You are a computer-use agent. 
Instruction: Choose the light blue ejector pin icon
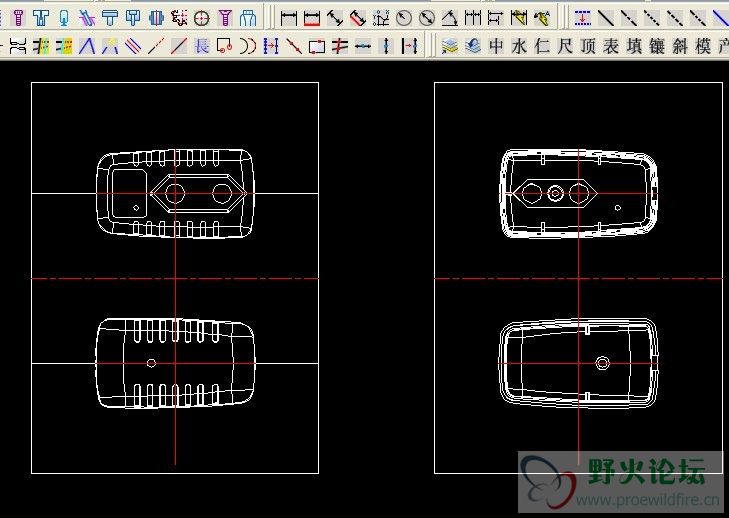click(64, 18)
